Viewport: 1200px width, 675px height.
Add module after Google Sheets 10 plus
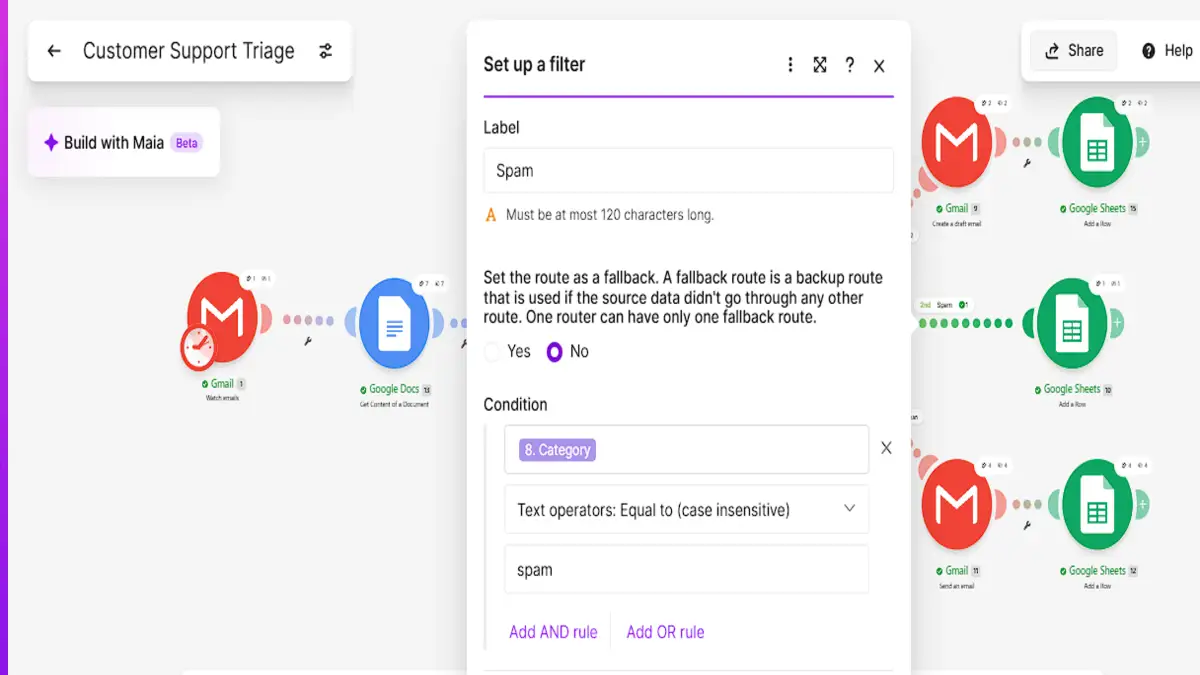pos(1117,323)
